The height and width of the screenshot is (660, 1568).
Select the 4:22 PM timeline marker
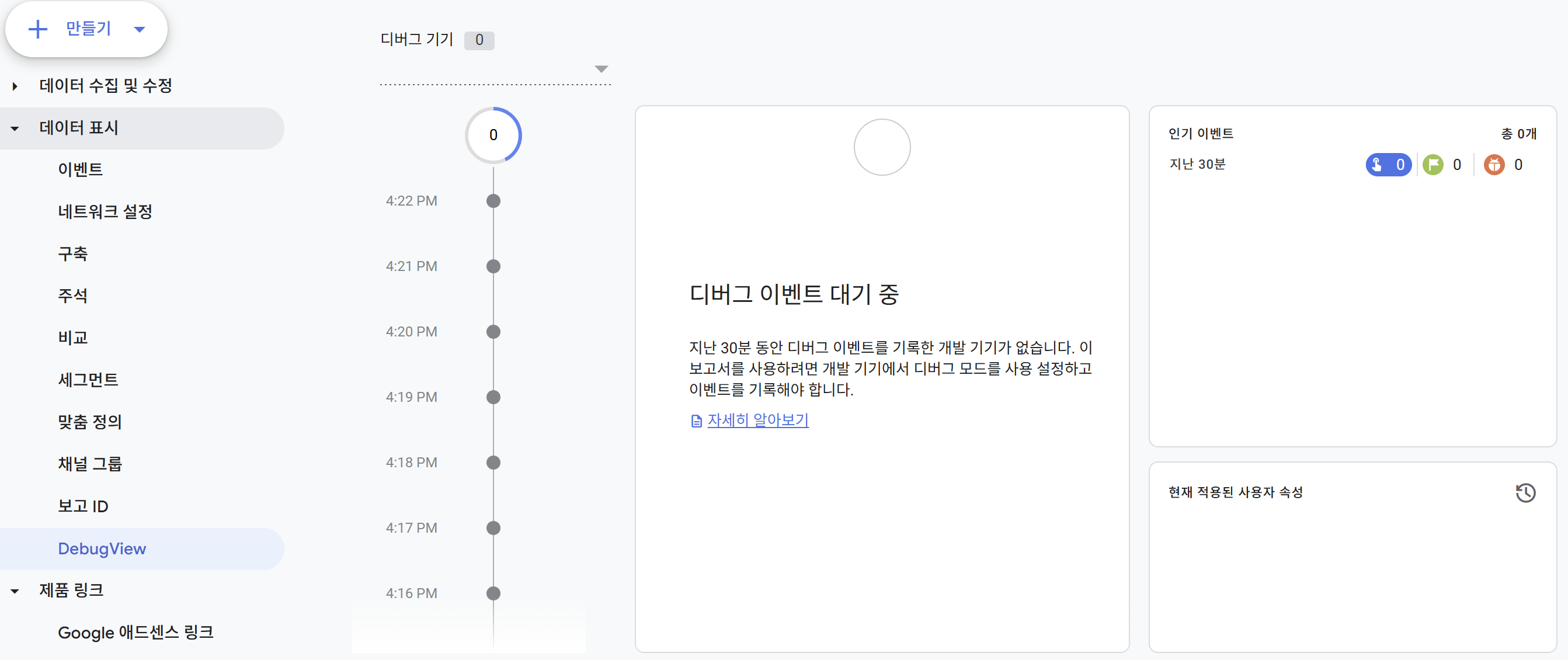point(493,201)
